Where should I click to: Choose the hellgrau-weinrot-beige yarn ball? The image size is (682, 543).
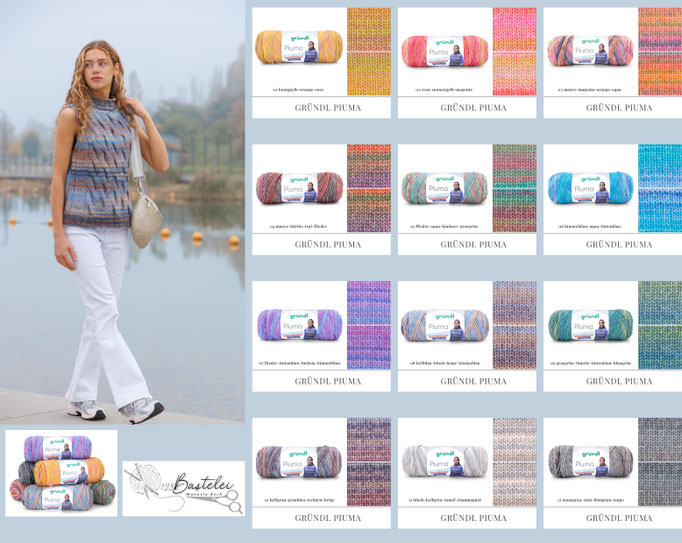299,462
